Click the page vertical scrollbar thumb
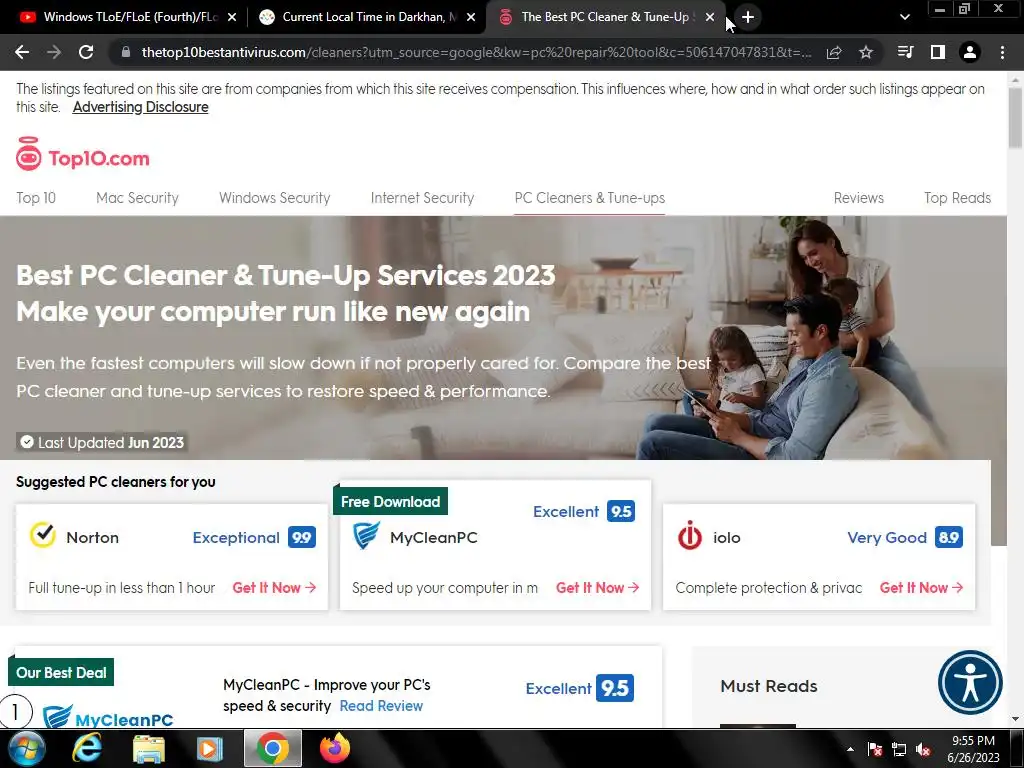Image resolution: width=1024 pixels, height=768 pixels. point(1015,118)
